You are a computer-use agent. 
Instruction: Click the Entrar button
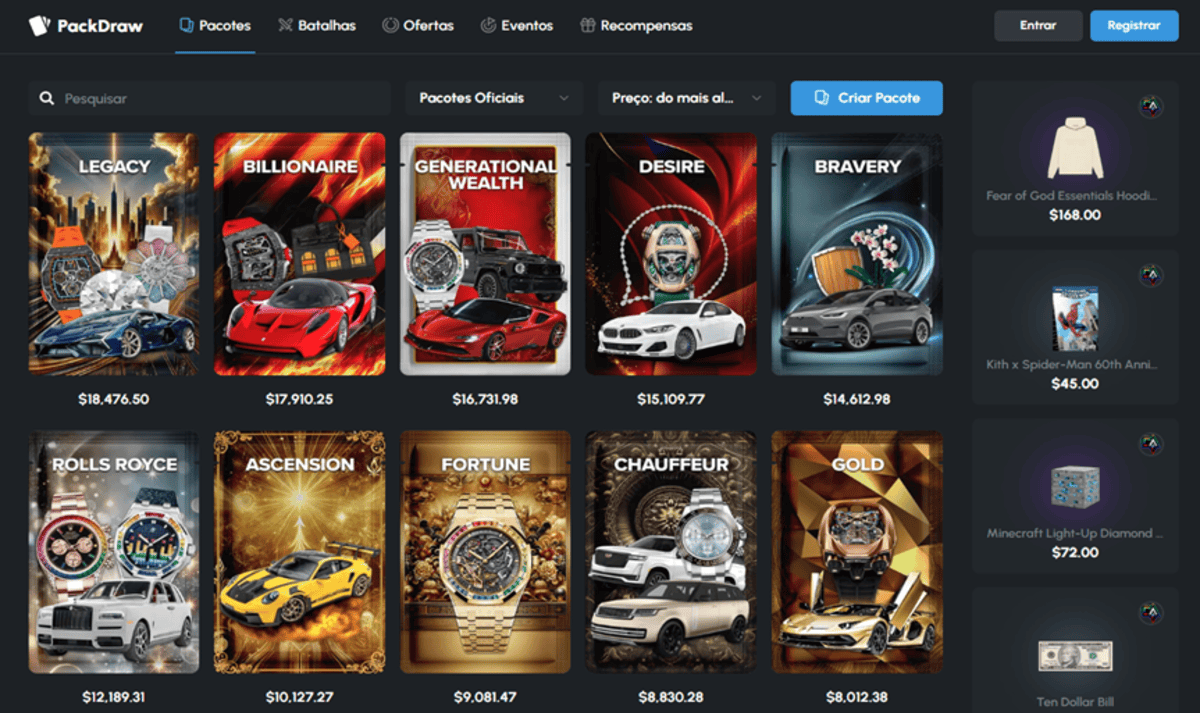coord(1037,26)
